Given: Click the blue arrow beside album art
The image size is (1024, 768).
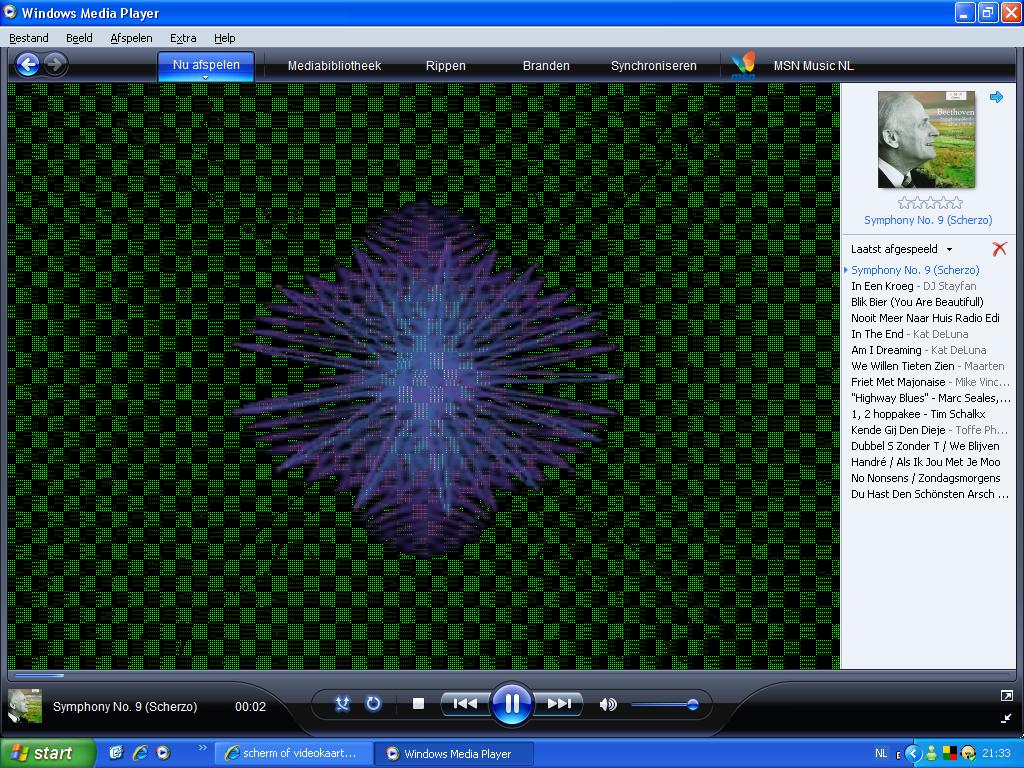Looking at the screenshot, I should (996, 97).
